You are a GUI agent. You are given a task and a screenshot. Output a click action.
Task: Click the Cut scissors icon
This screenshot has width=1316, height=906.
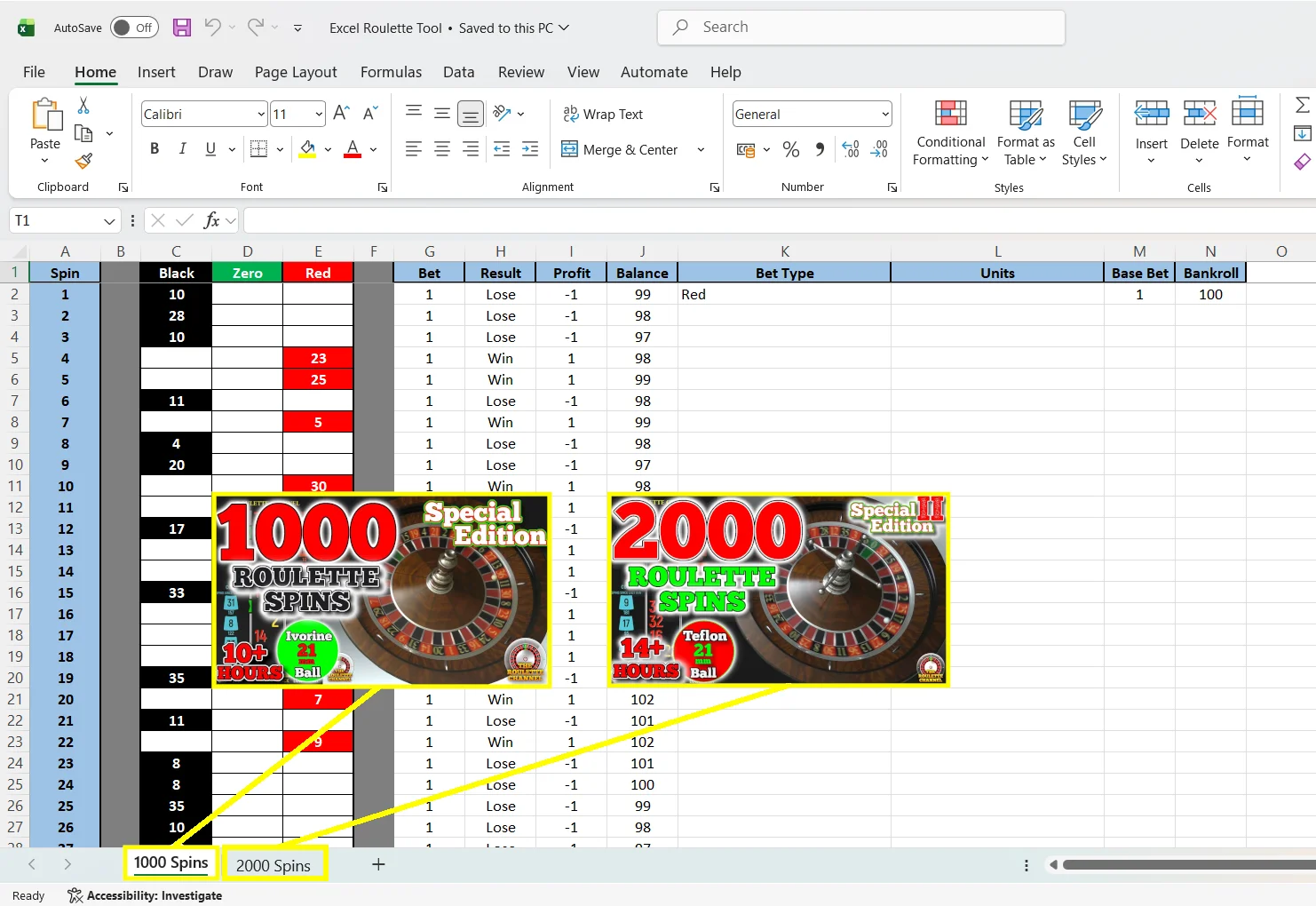click(x=83, y=106)
